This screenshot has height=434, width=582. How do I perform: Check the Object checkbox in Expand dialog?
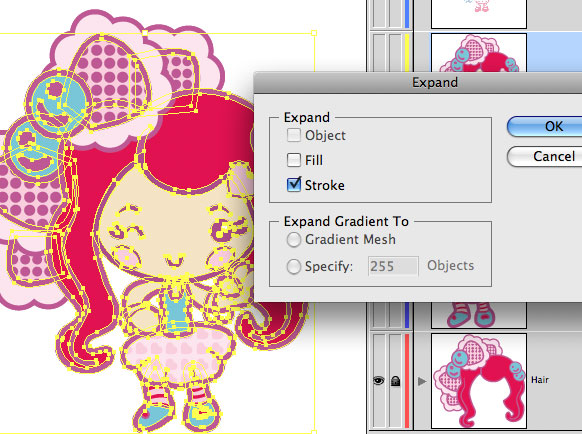pyautogui.click(x=294, y=135)
